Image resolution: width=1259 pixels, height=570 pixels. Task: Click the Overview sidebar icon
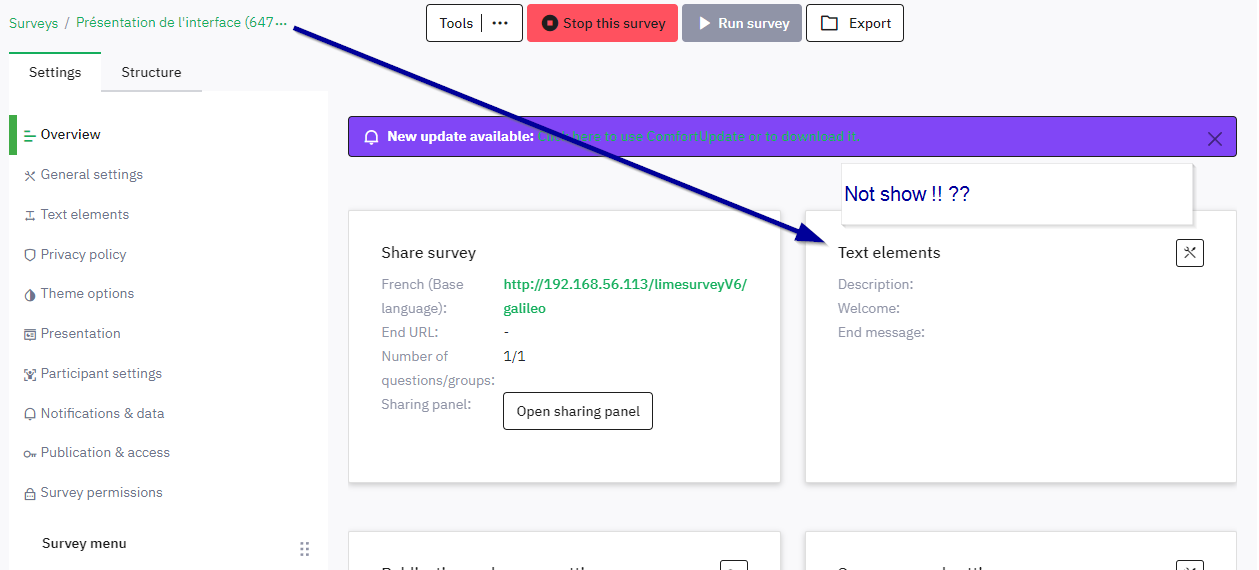30,135
